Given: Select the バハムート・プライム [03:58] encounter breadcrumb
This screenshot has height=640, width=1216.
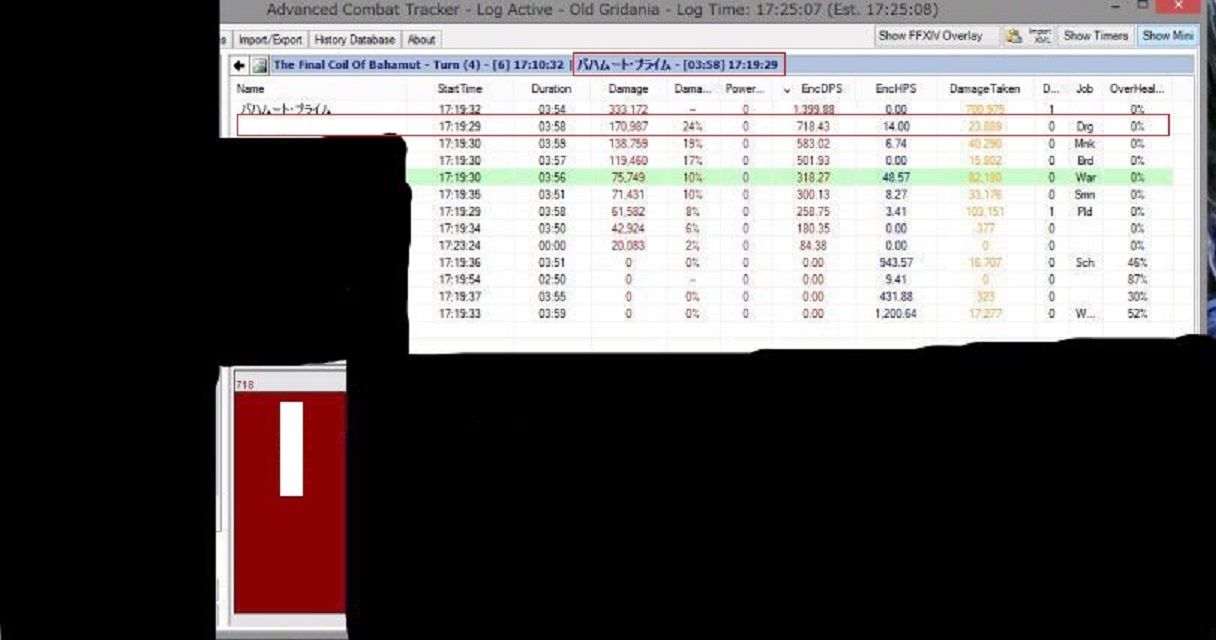Looking at the screenshot, I should click(x=678, y=64).
